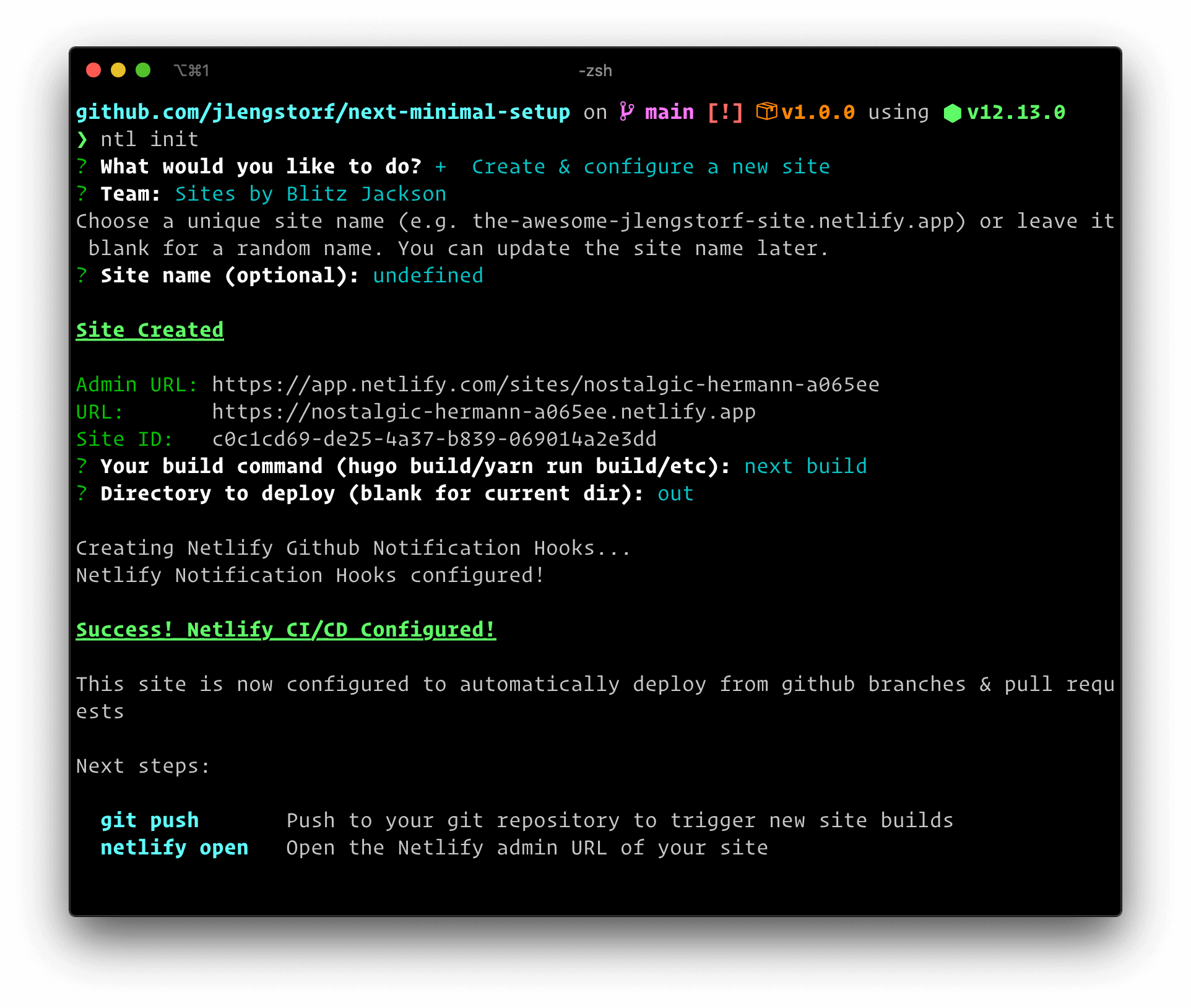Open the nostalgic-hermann-a065ee.netlify.app URL
This screenshot has height=1008, width=1191.
(483, 411)
